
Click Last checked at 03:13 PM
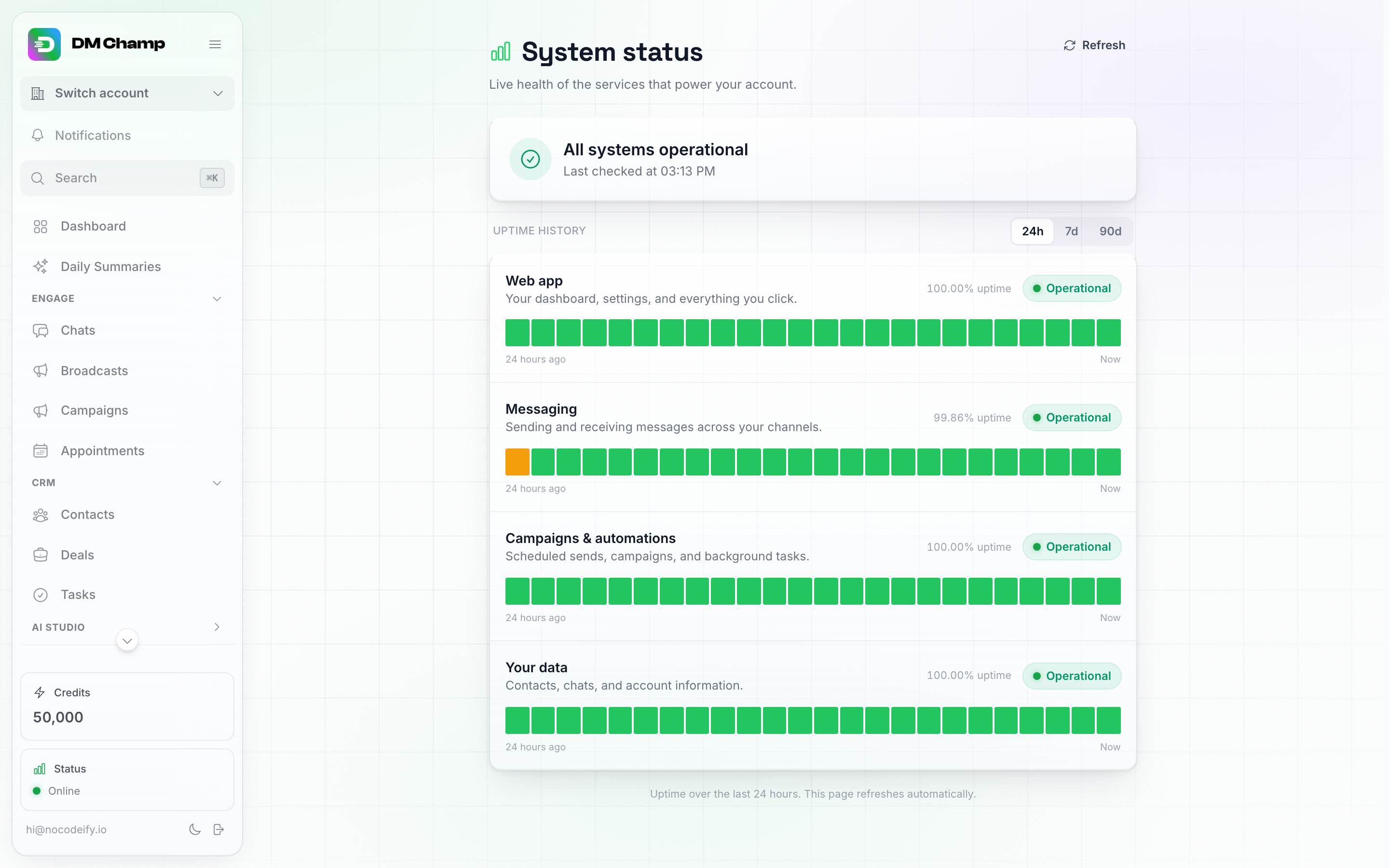639,171
